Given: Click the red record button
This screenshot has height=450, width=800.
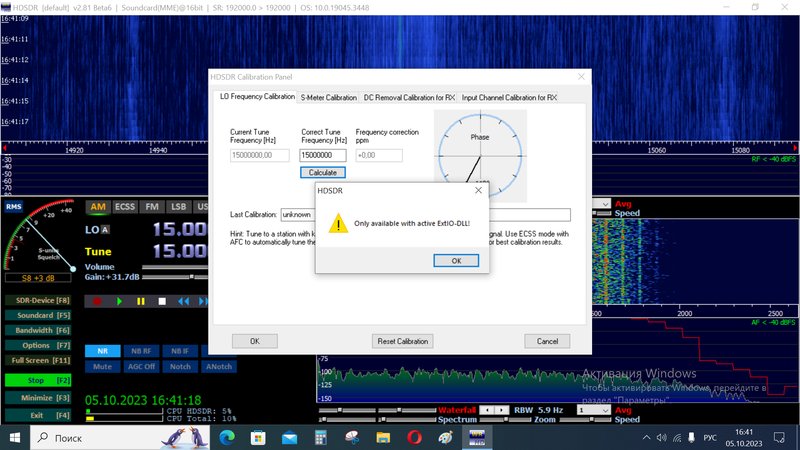Looking at the screenshot, I should click(97, 302).
